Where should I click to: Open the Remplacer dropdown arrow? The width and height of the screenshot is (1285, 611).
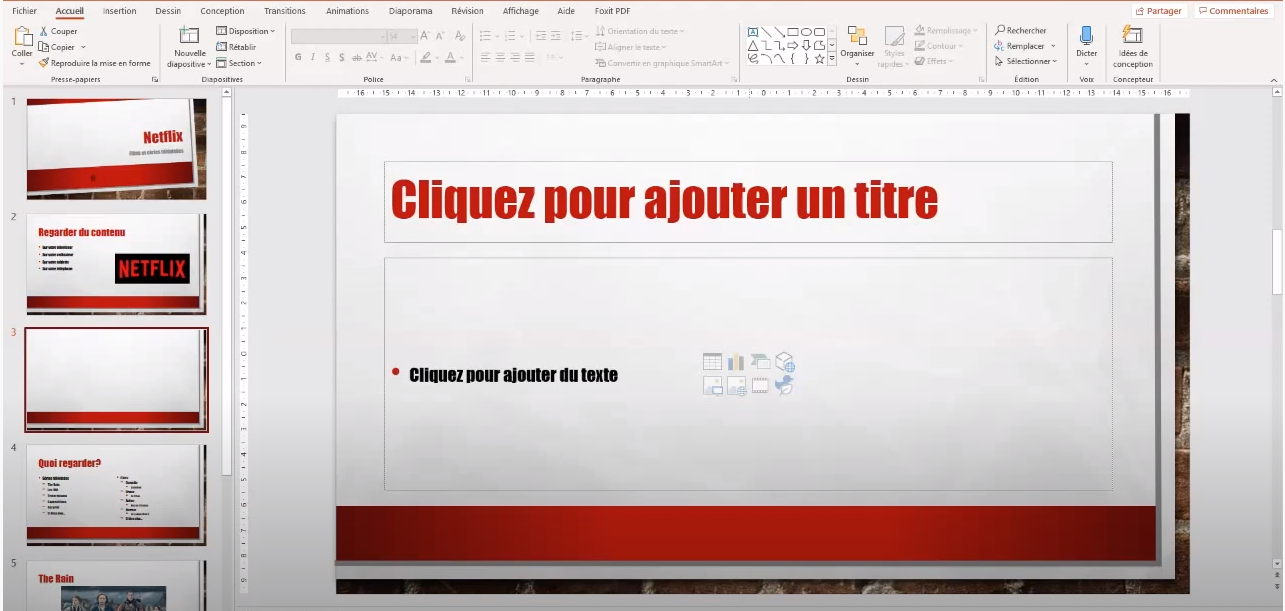point(1053,46)
